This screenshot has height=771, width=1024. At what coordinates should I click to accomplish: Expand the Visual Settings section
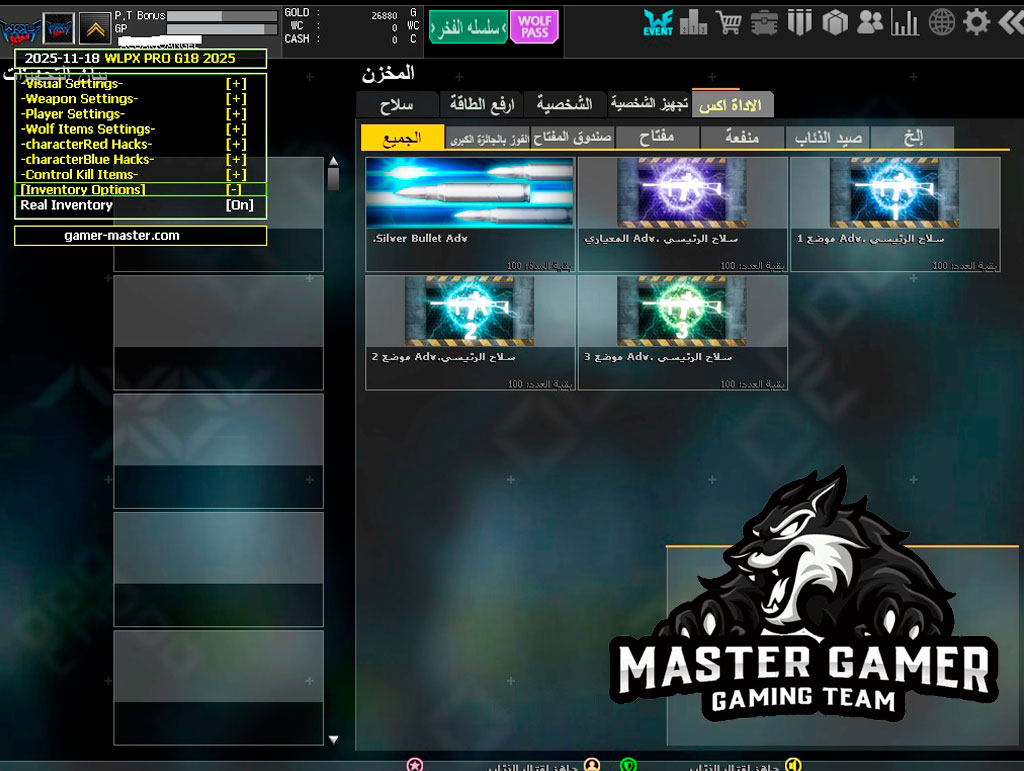click(236, 84)
